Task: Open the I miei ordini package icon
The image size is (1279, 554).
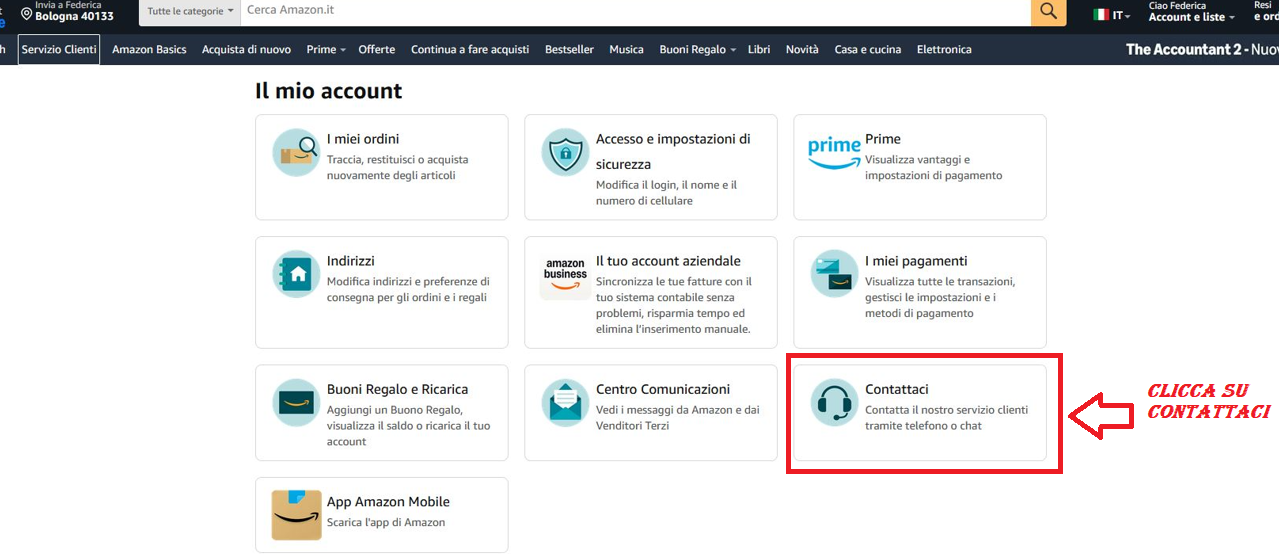Action: click(296, 153)
